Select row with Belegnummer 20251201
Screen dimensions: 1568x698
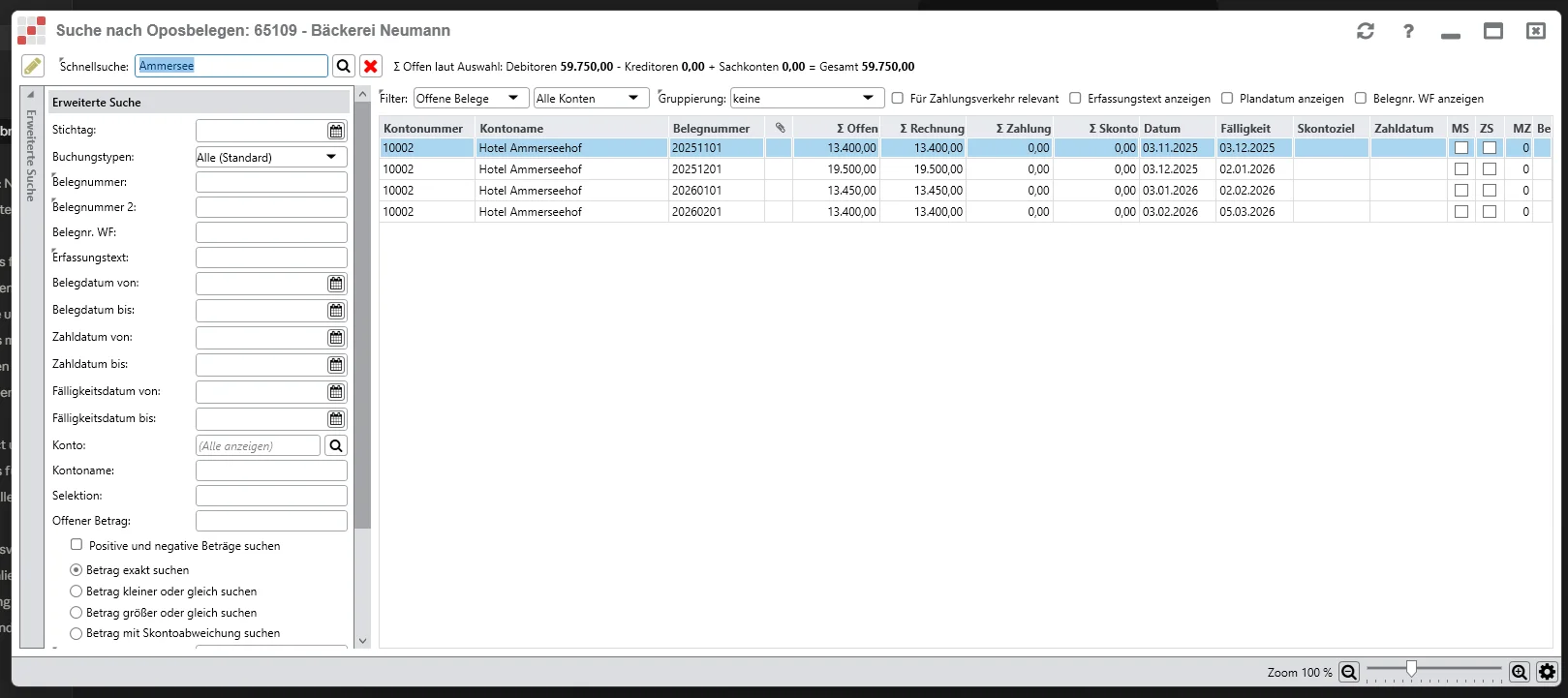click(x=965, y=169)
